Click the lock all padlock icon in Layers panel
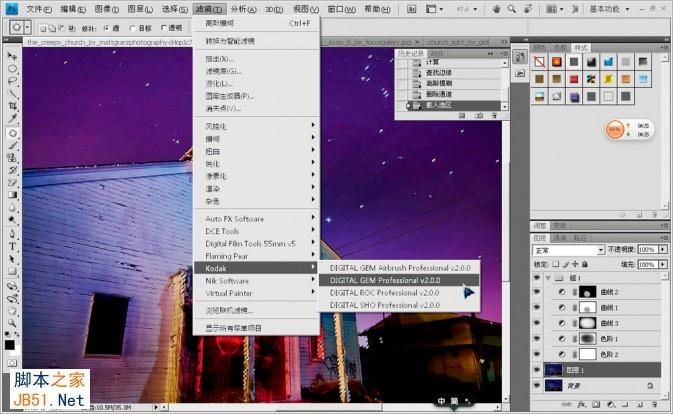 tap(585, 264)
